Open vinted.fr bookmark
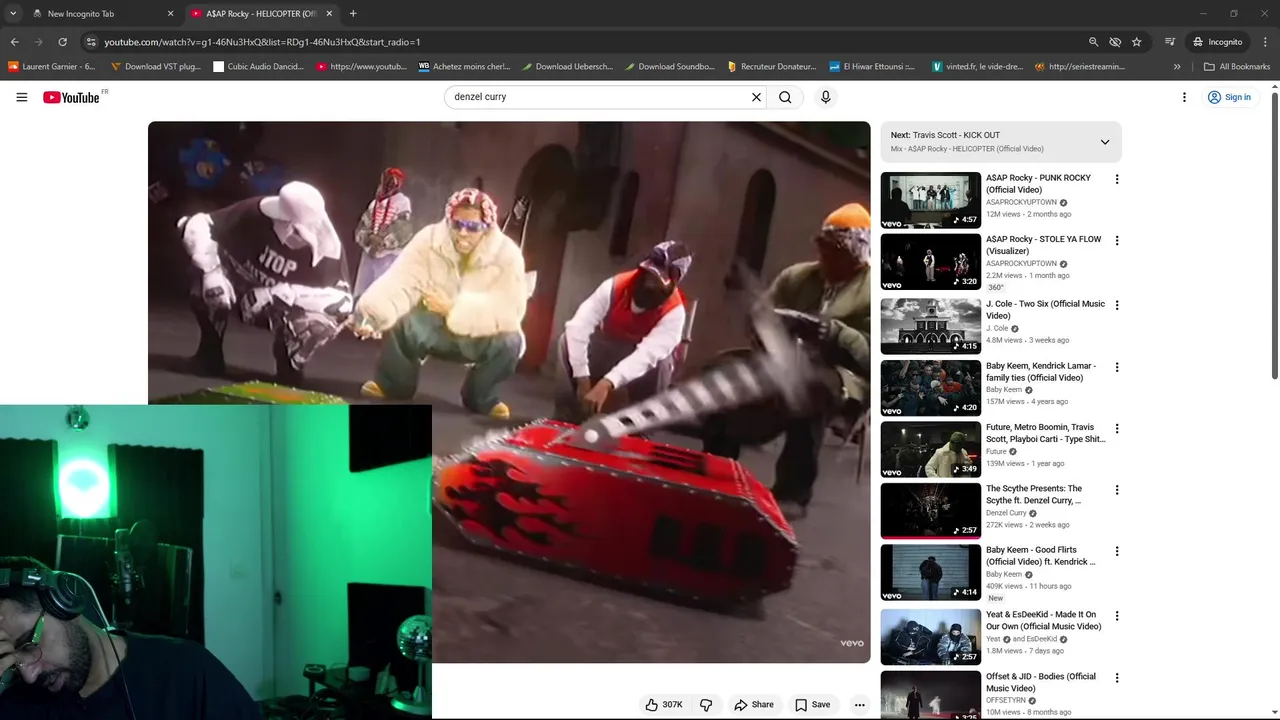Viewport: 1280px width, 720px height. (977, 67)
